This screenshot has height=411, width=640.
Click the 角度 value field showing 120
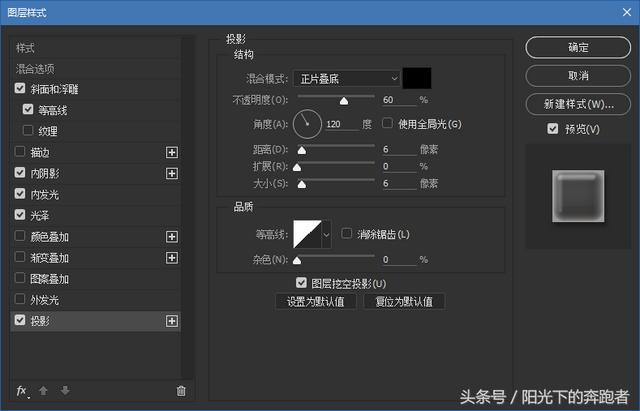coord(342,124)
